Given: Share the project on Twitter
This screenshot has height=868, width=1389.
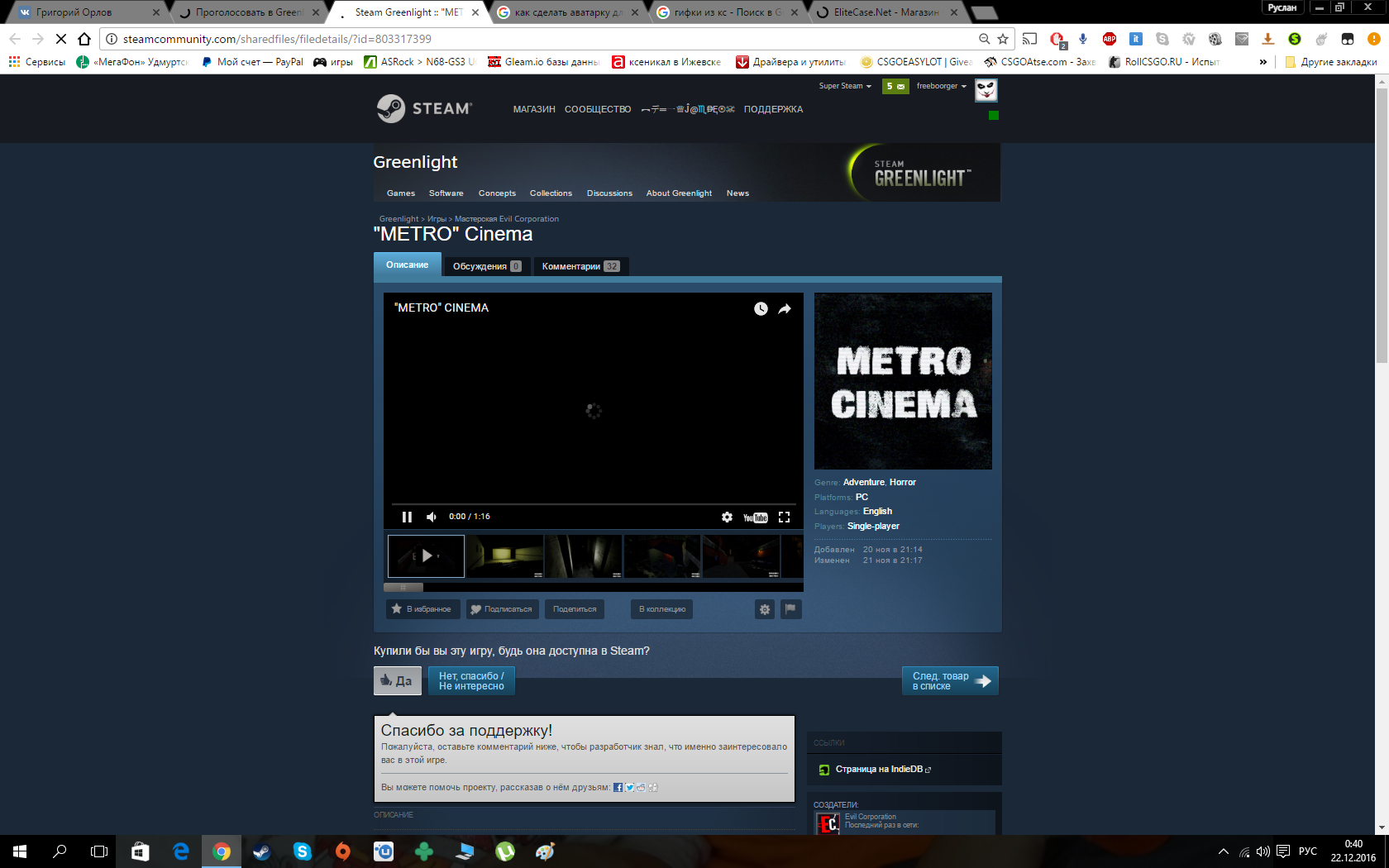Looking at the screenshot, I should pos(629,787).
